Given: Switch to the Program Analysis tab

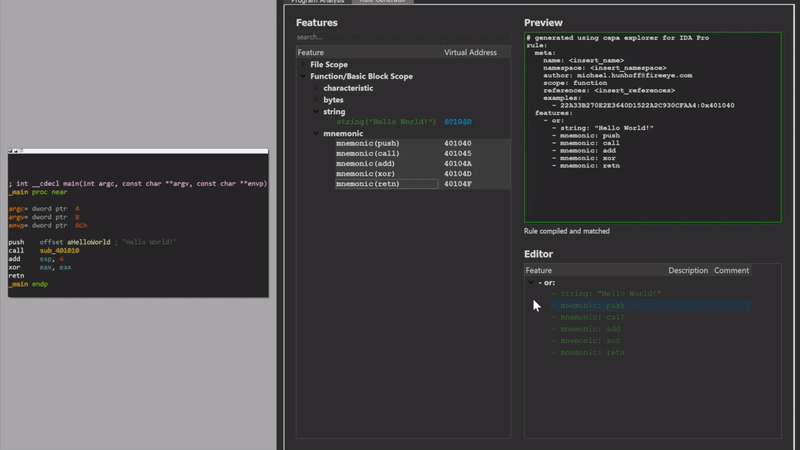Looking at the screenshot, I should (317, 2).
